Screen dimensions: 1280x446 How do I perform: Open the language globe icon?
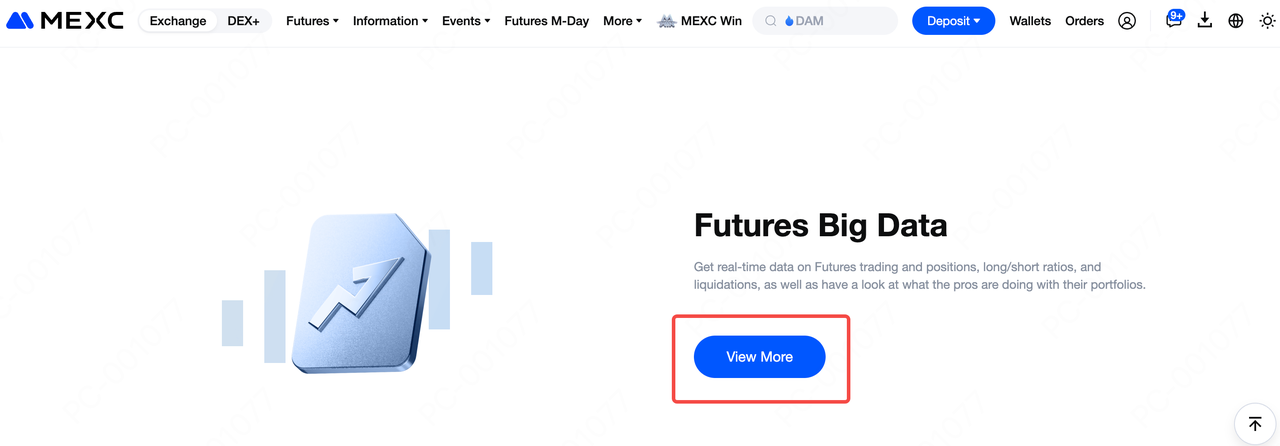[1236, 21]
